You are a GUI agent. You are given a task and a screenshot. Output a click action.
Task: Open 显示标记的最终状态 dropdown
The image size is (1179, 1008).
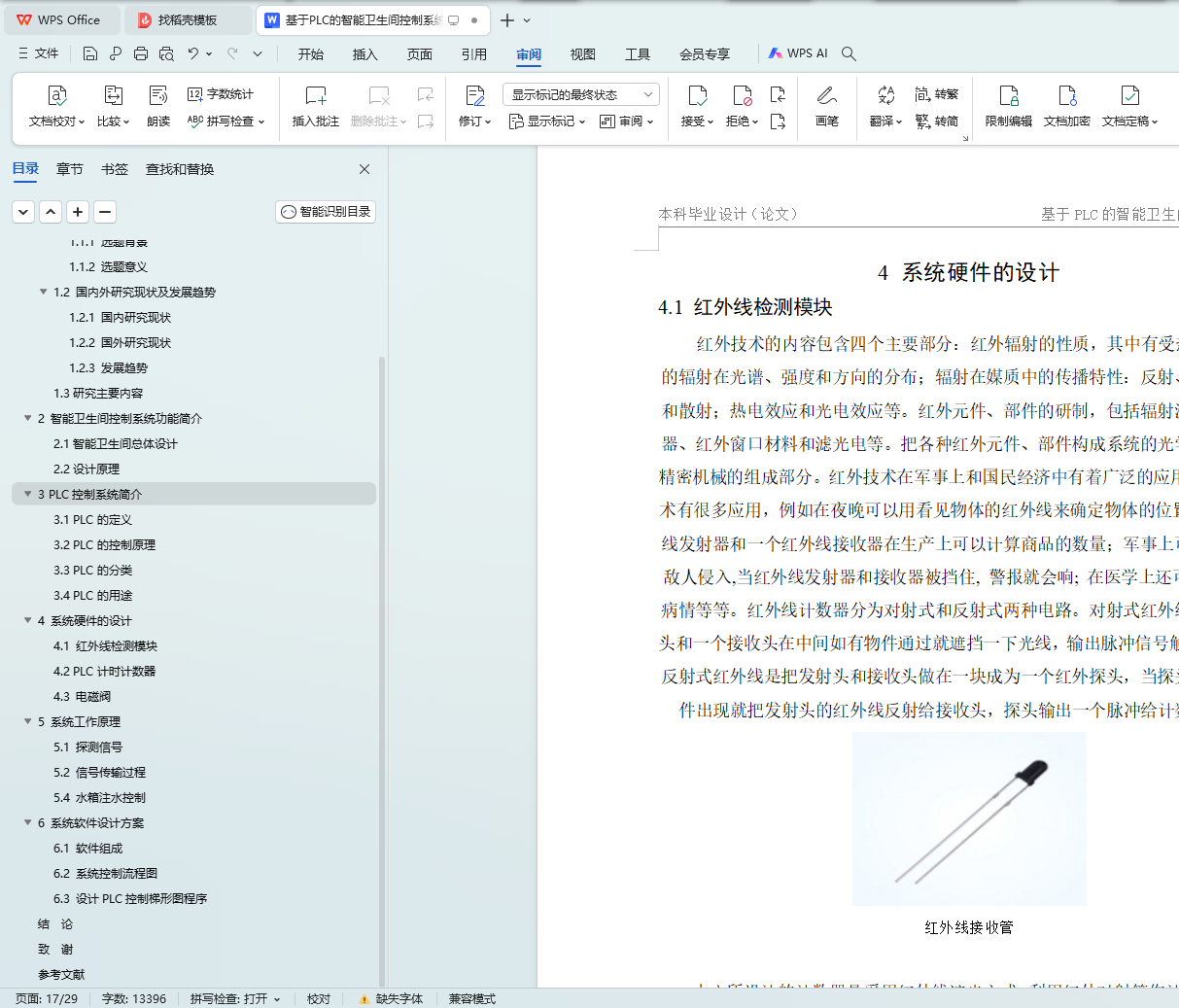pyautogui.click(x=581, y=94)
